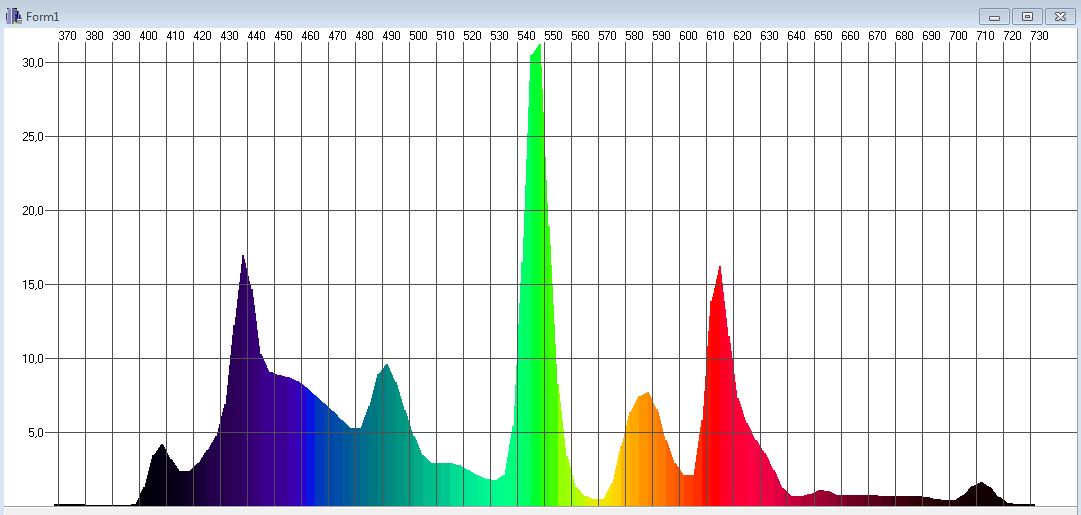Click the 560 wavelength label
This screenshot has height=515, width=1081.
tap(580, 36)
